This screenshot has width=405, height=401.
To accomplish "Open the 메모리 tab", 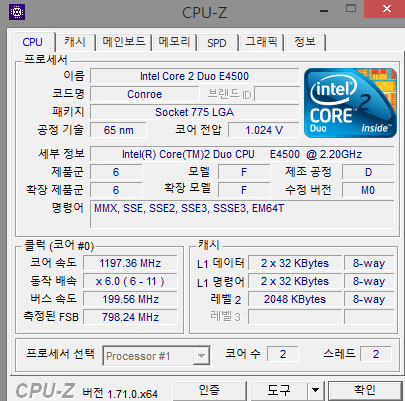I will coord(174,42).
